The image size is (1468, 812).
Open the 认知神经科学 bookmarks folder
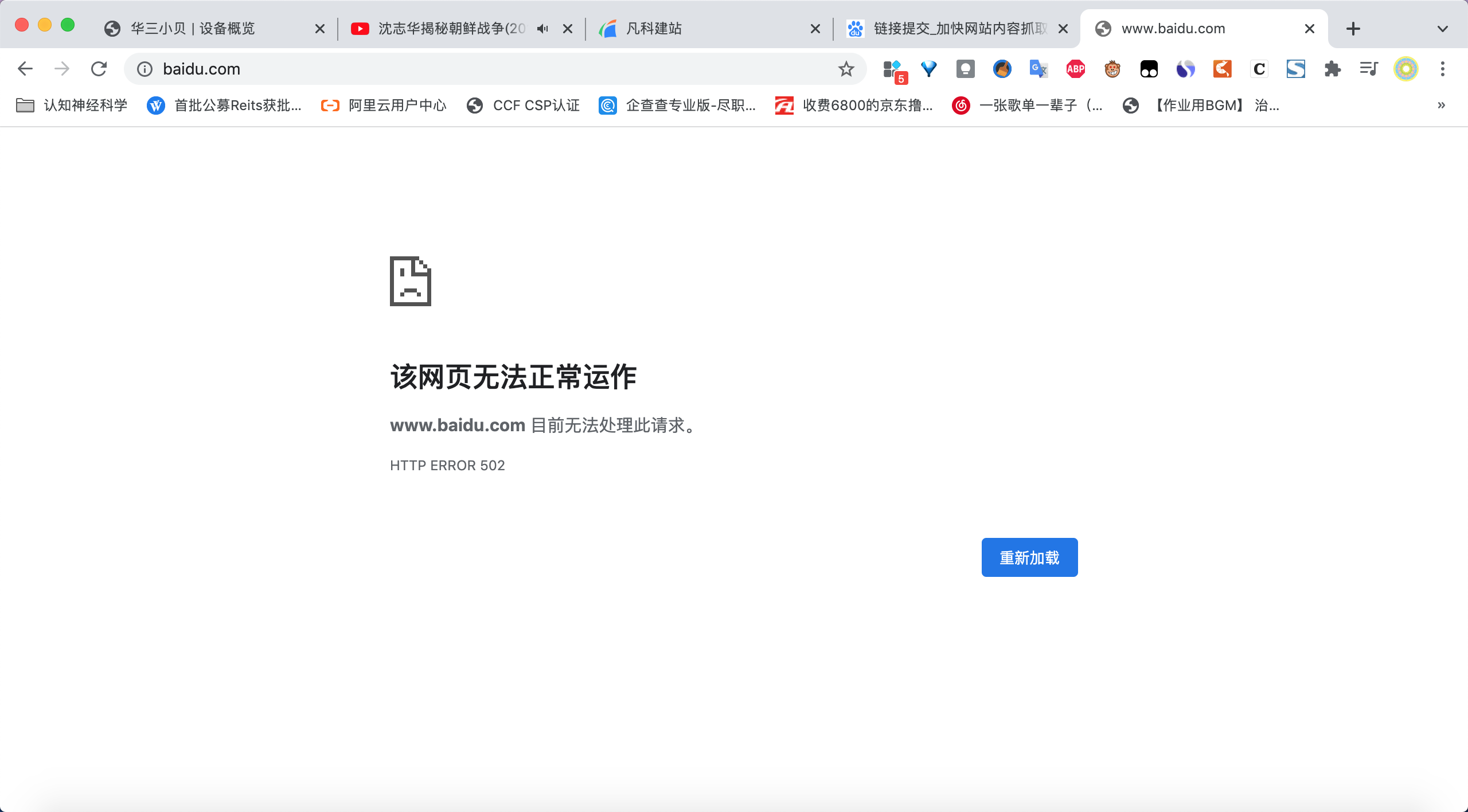pos(72,106)
